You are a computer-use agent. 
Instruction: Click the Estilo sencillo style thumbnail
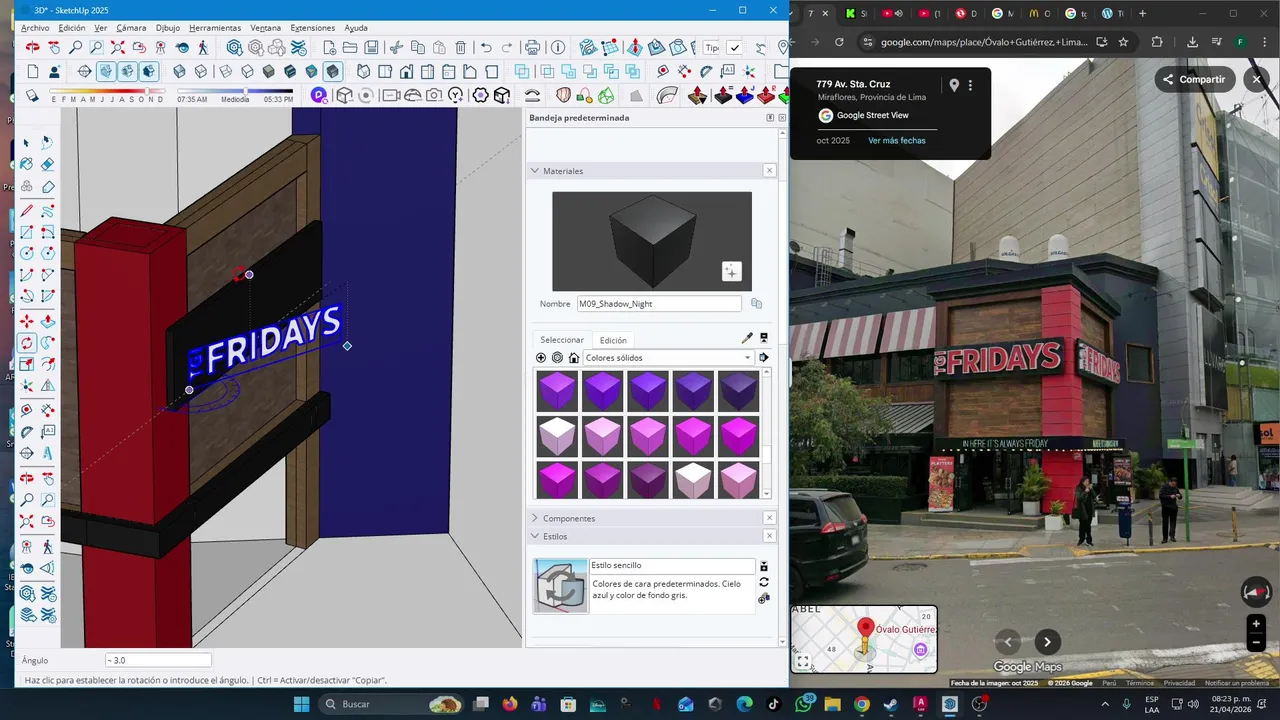pos(560,586)
